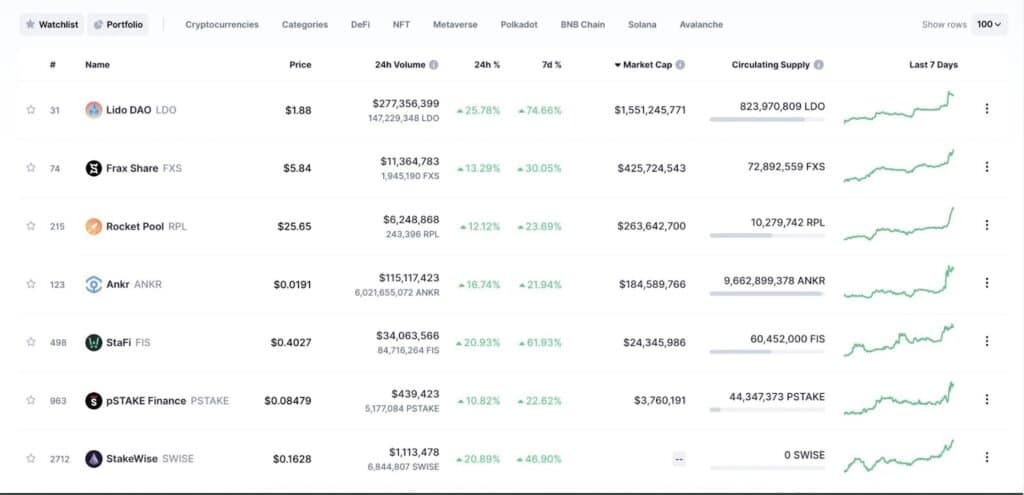Click Ankr volume $115,117,423
The image size is (1024, 495).
point(409,278)
